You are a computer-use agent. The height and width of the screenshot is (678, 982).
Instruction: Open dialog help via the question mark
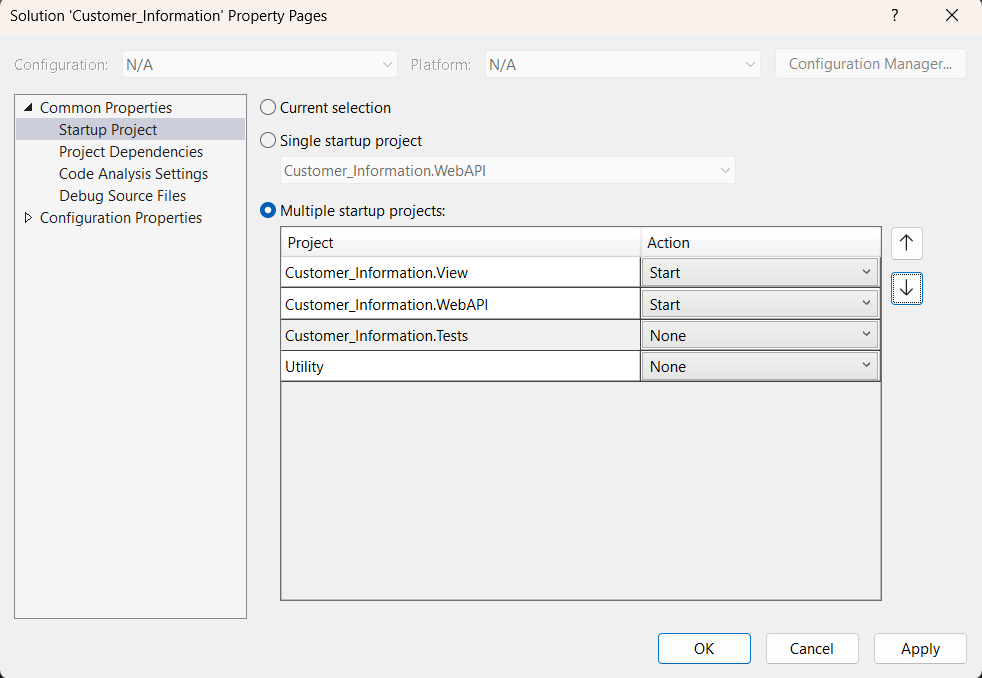894,15
